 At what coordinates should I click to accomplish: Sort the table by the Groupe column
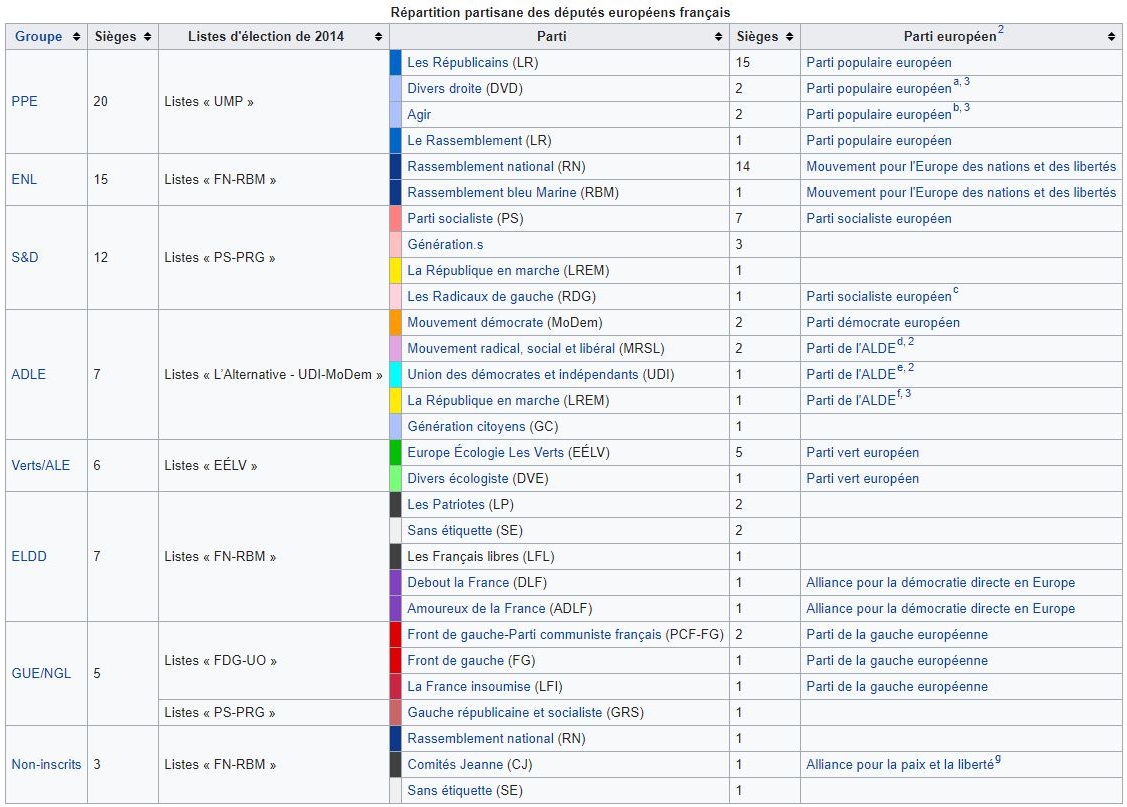(78, 36)
